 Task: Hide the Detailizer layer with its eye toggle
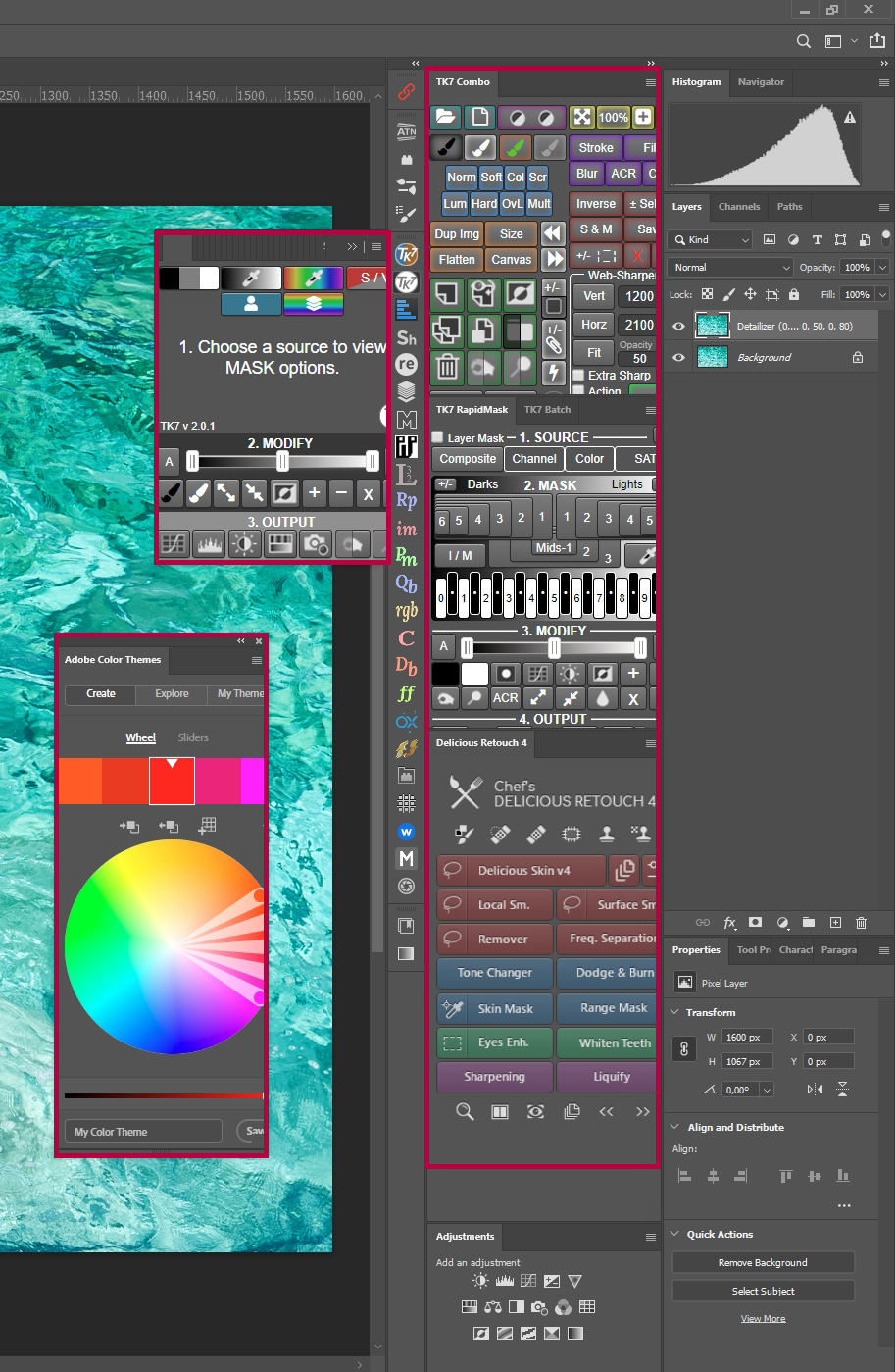678,325
